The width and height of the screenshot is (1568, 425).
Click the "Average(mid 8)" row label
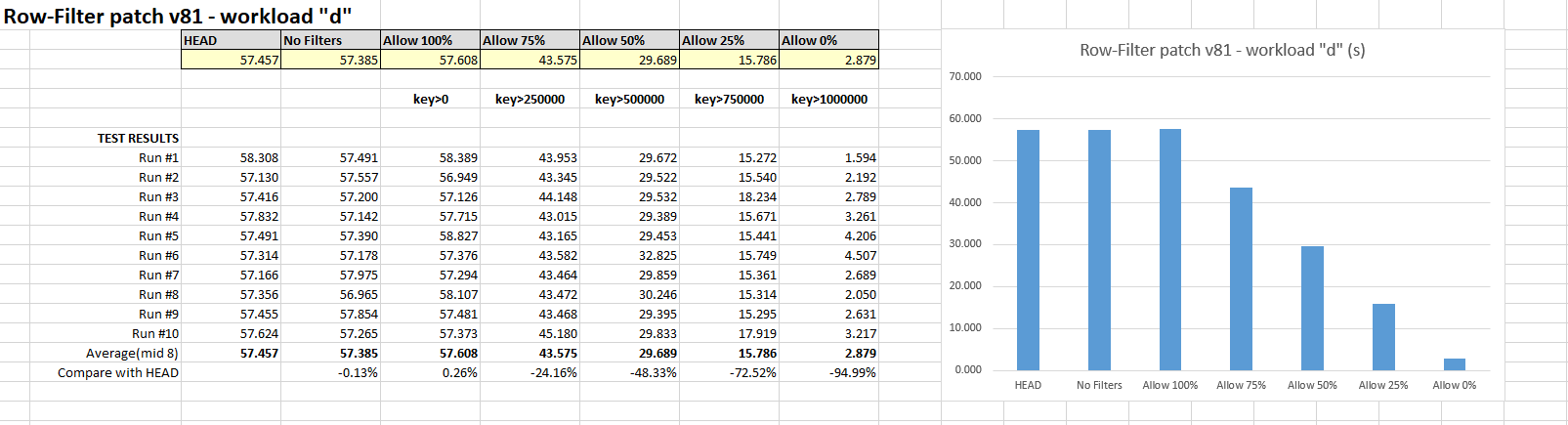click(132, 353)
